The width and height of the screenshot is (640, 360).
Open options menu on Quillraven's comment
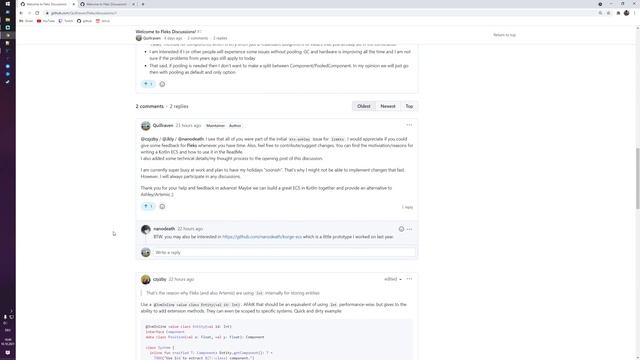click(x=409, y=125)
